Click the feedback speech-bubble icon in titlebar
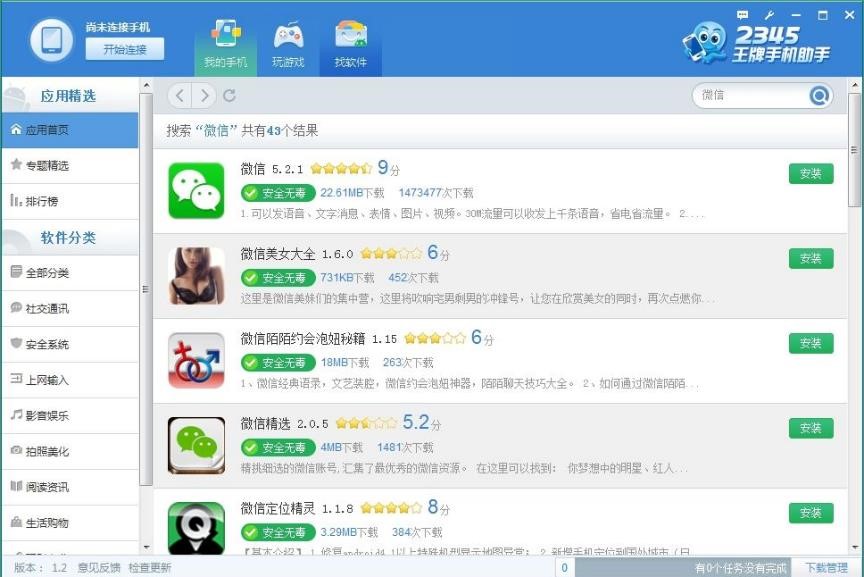The width and height of the screenshot is (864, 577). pos(741,14)
